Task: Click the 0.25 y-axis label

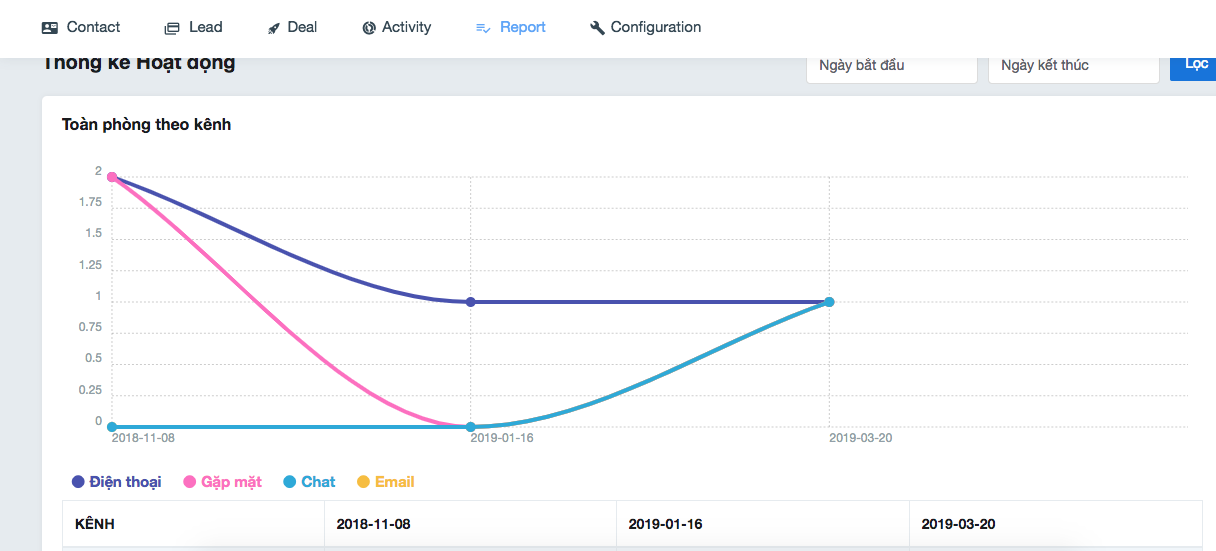Action: point(90,390)
